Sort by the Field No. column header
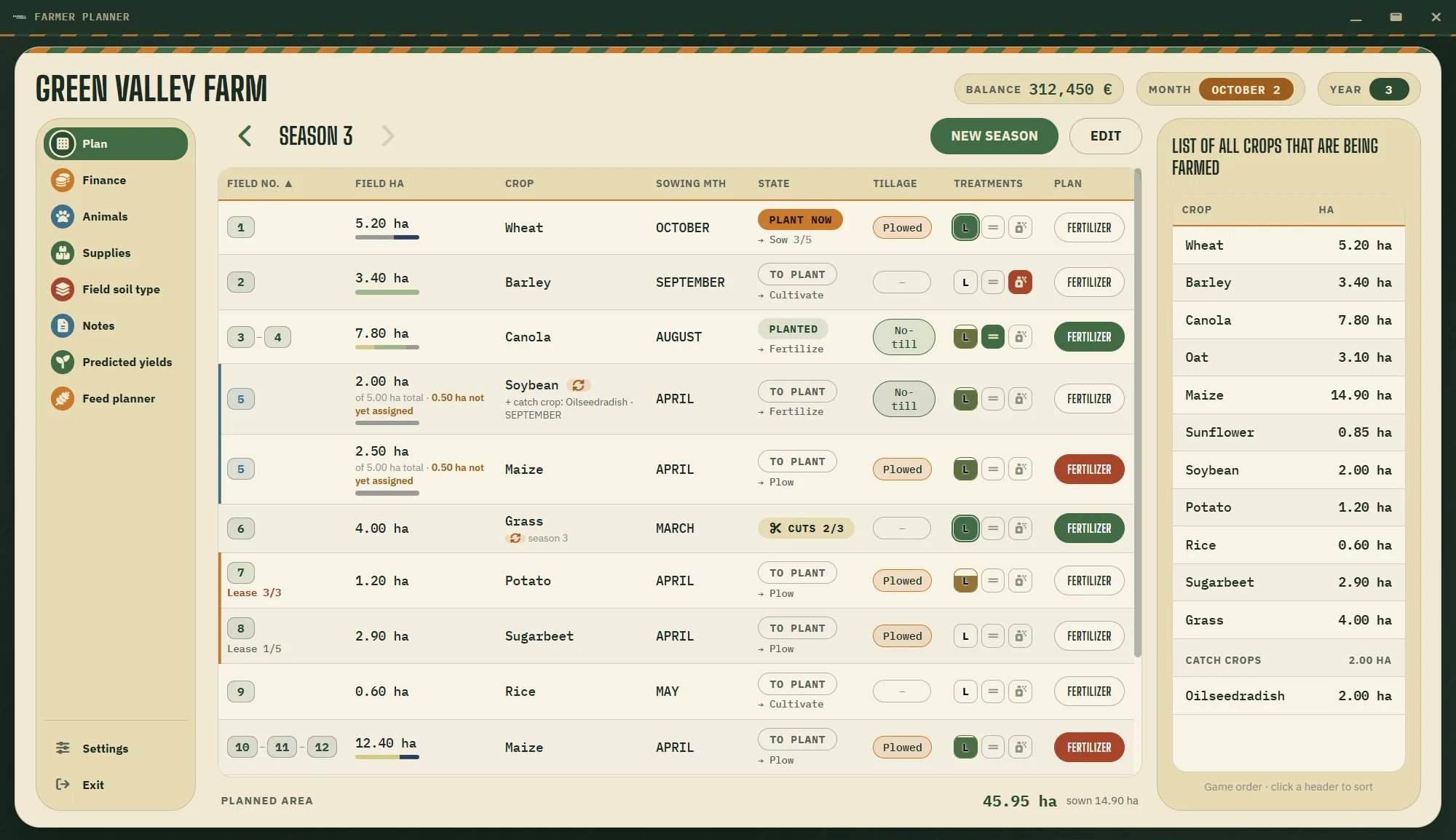Viewport: 1456px width, 840px height. [259, 183]
